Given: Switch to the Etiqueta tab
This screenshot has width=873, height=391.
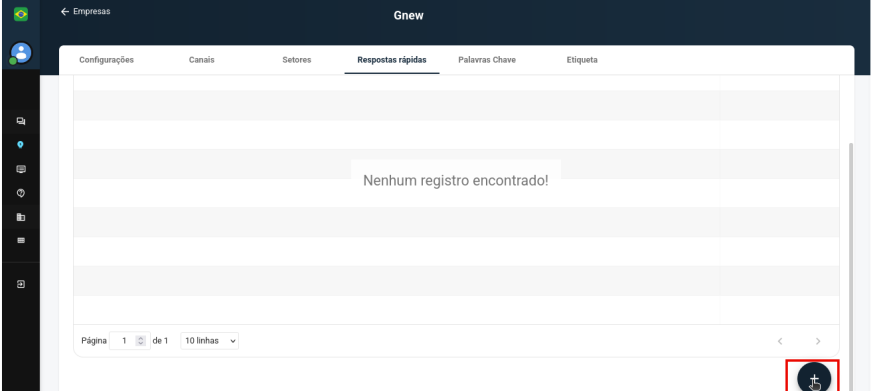Looking at the screenshot, I should point(582,60).
